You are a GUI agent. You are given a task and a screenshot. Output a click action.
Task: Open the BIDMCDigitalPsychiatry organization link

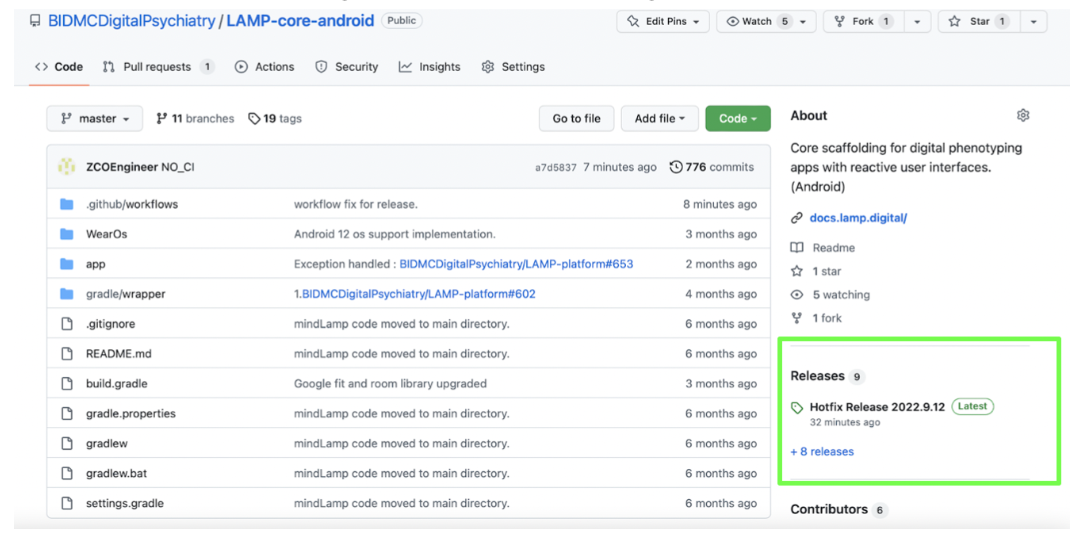(x=131, y=21)
